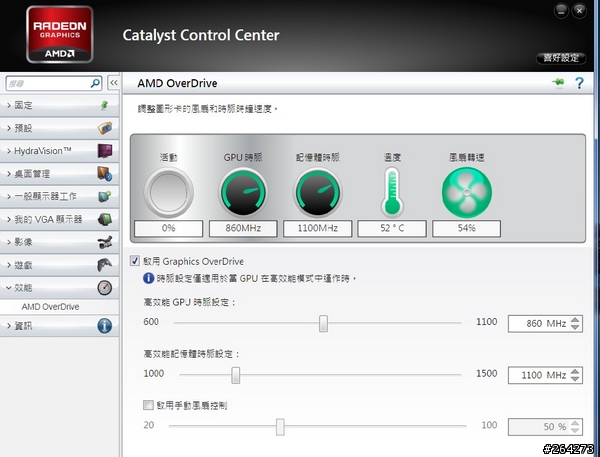The image size is (600, 457).
Task: Click the 54% fan speed readout
Action: 466,228
